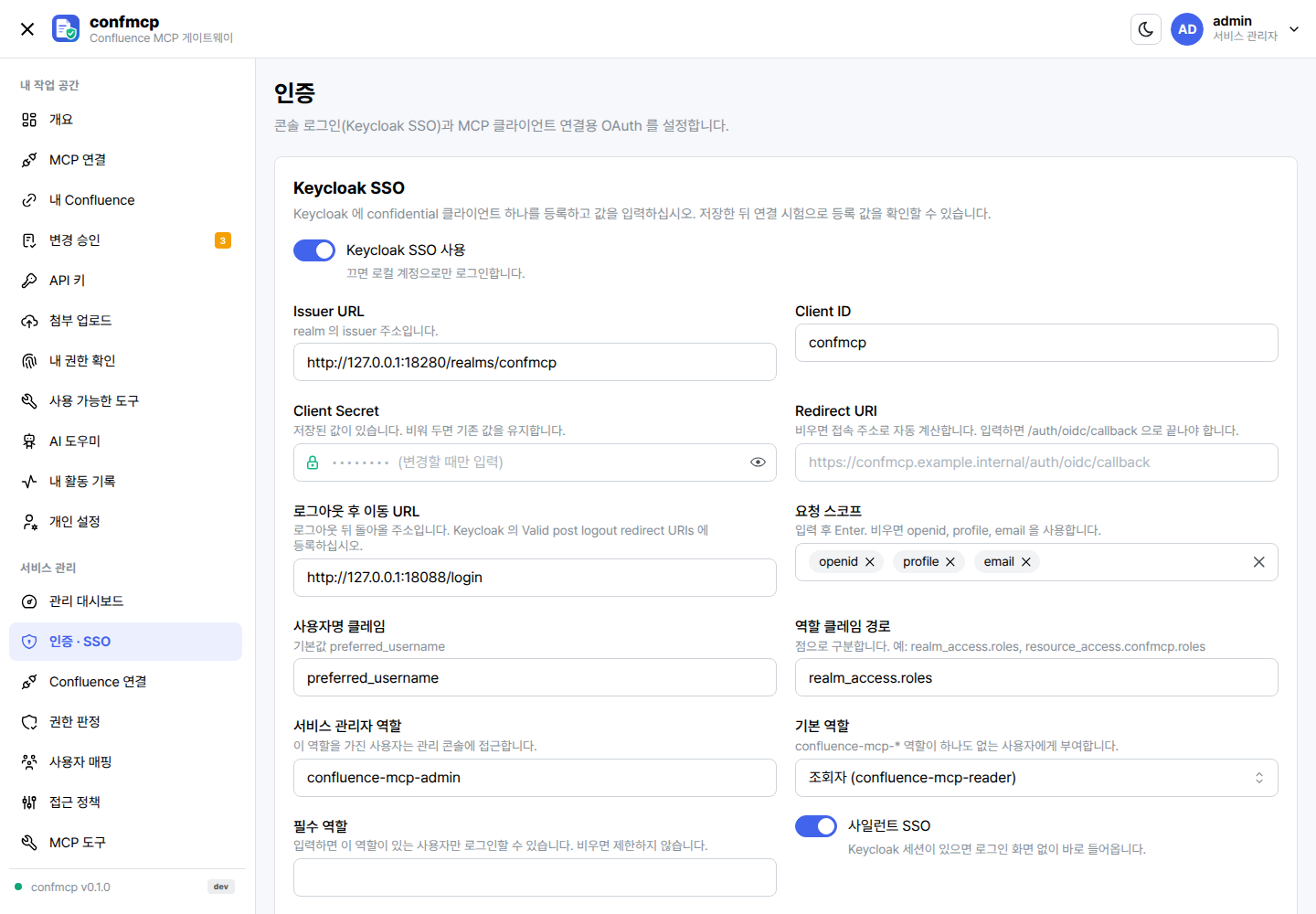Switch to dark mode with moon icon
The height and width of the screenshot is (914, 1316).
coord(1146,29)
